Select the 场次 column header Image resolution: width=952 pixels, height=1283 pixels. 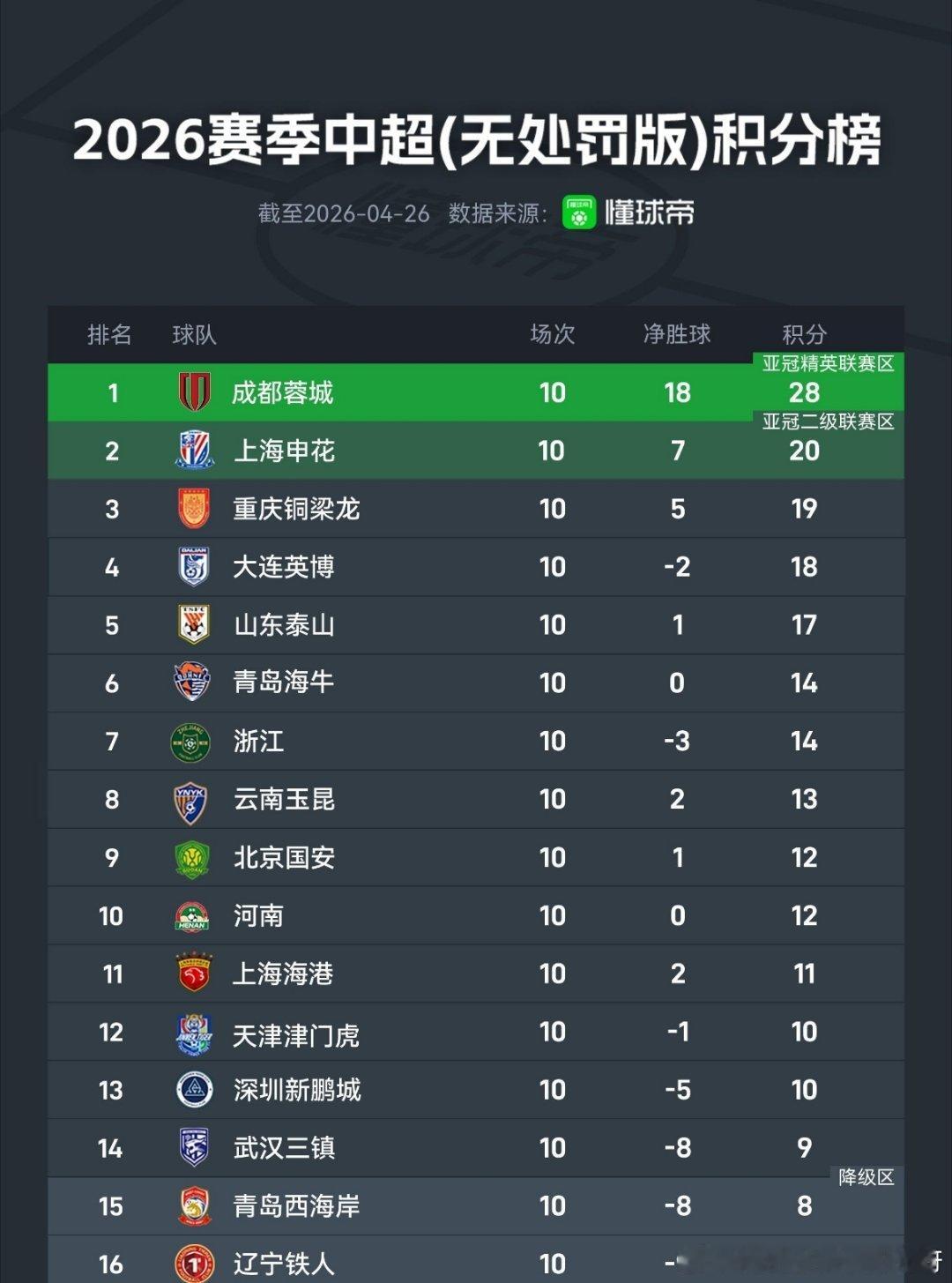coord(553,334)
